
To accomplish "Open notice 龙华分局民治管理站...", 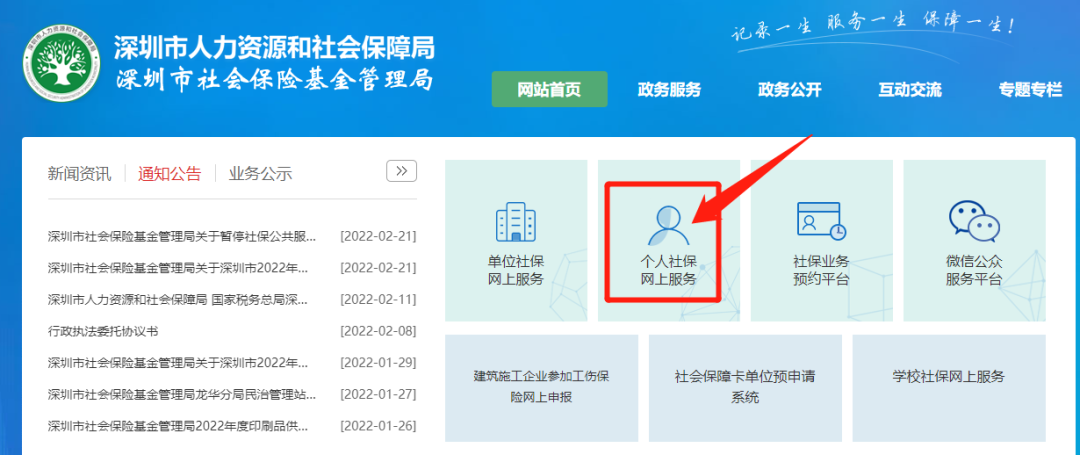I will point(182,394).
